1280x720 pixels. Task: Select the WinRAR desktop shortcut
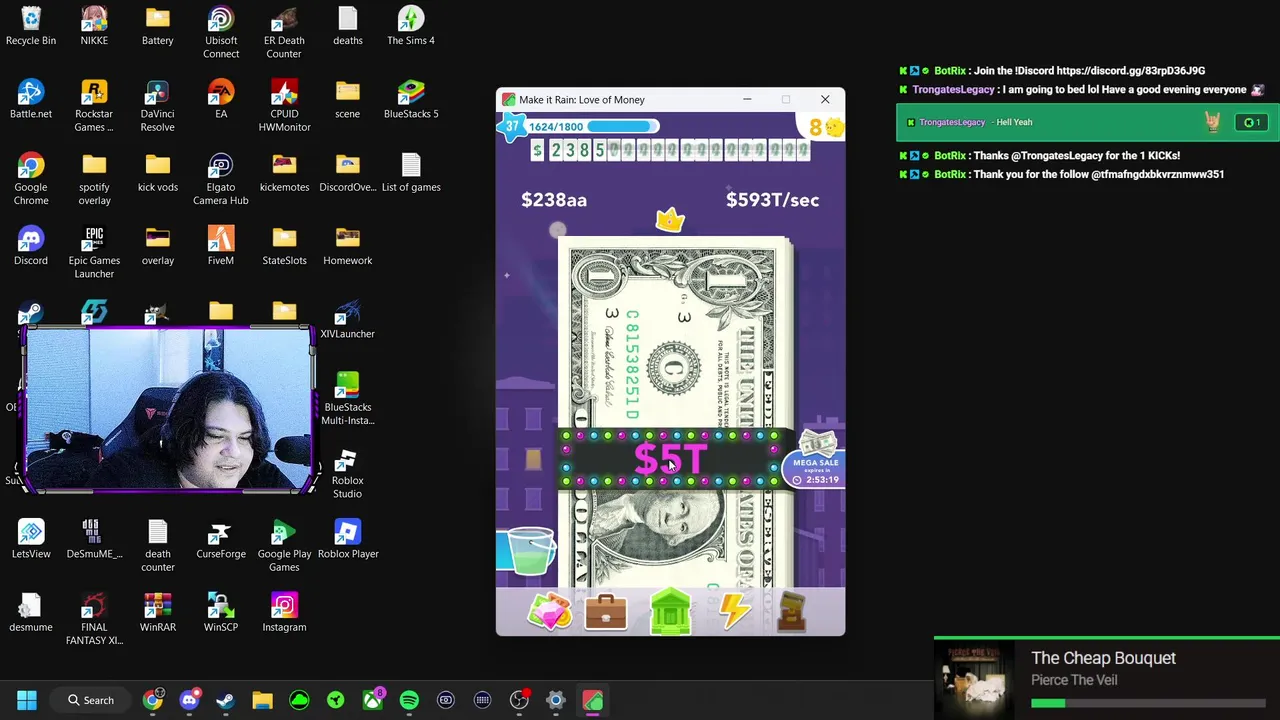pos(157,612)
